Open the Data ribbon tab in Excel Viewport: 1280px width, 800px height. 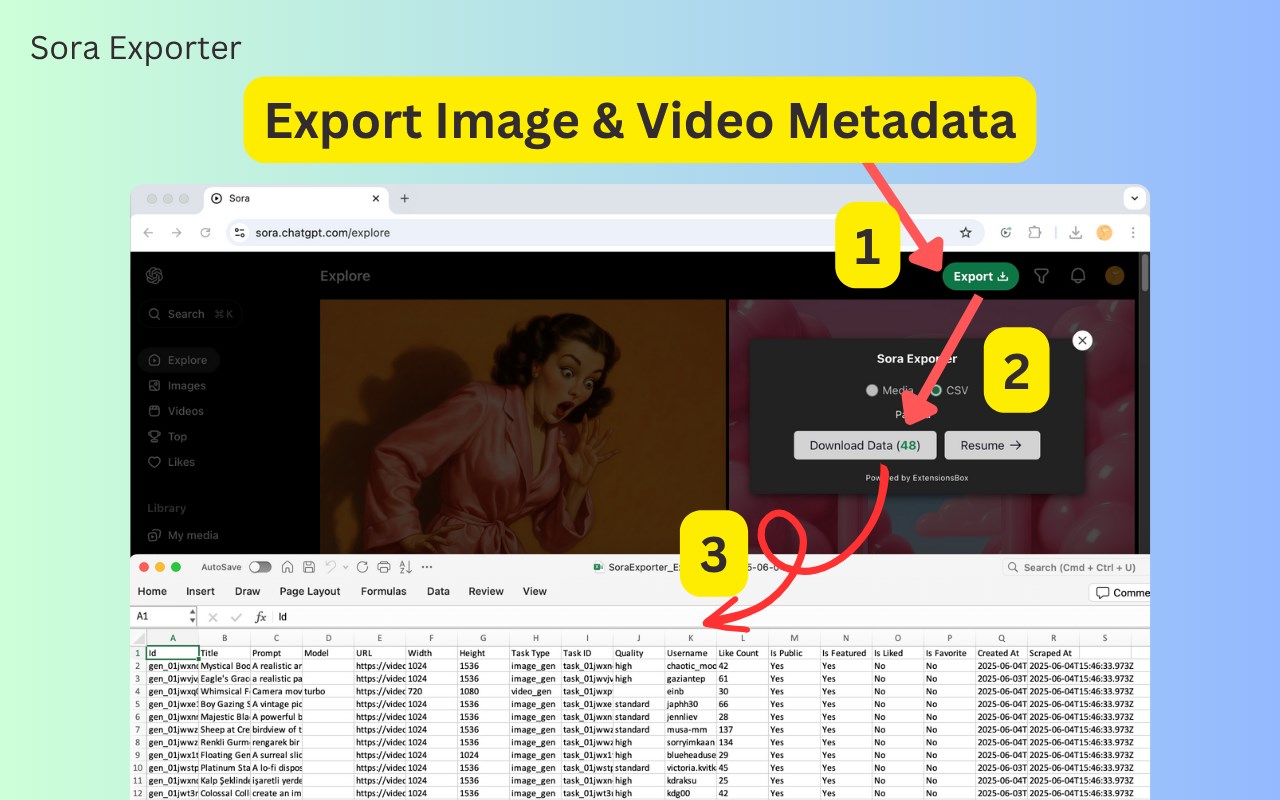(x=438, y=591)
